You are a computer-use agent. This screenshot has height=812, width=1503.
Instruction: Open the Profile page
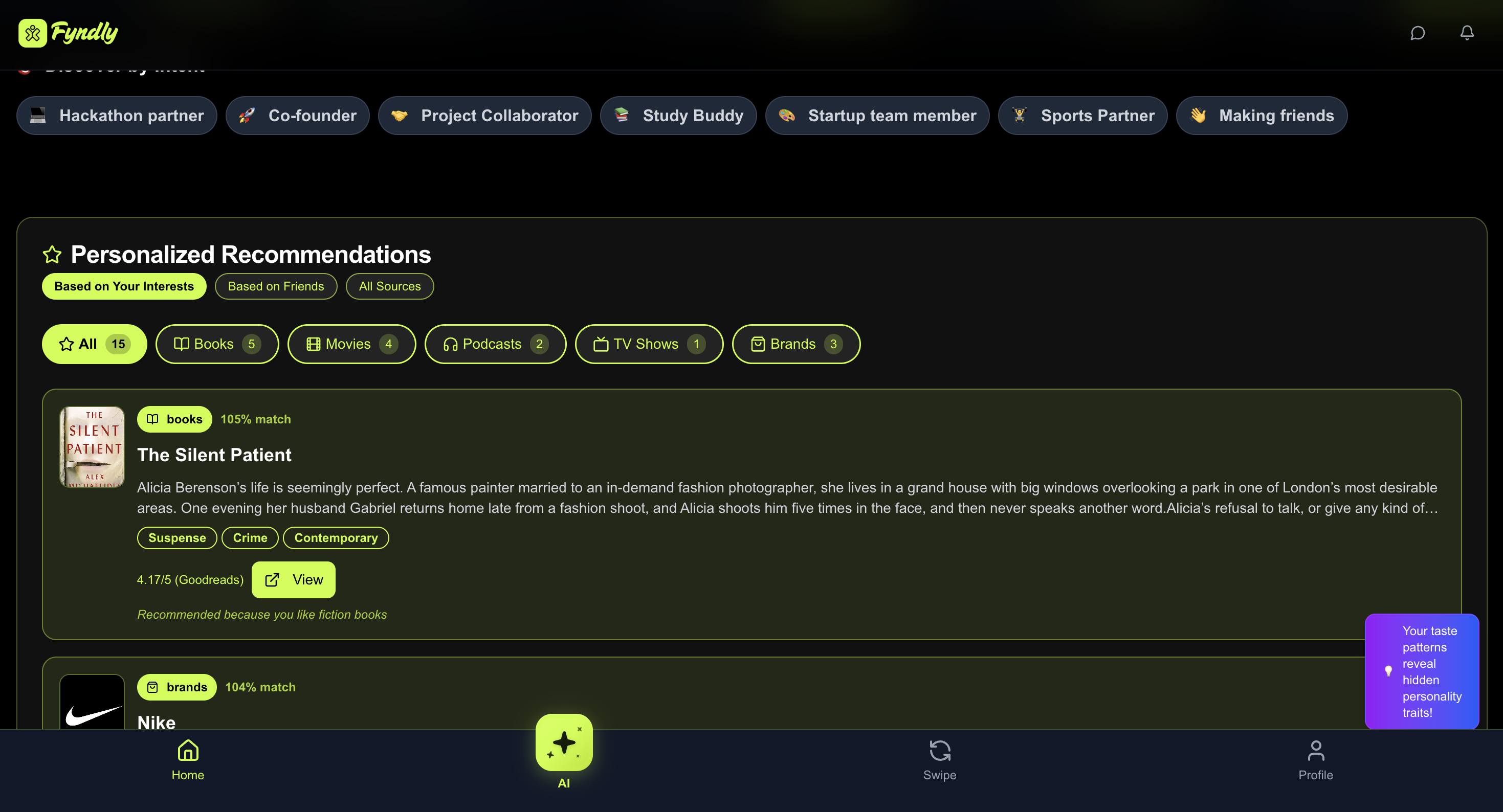tap(1315, 759)
